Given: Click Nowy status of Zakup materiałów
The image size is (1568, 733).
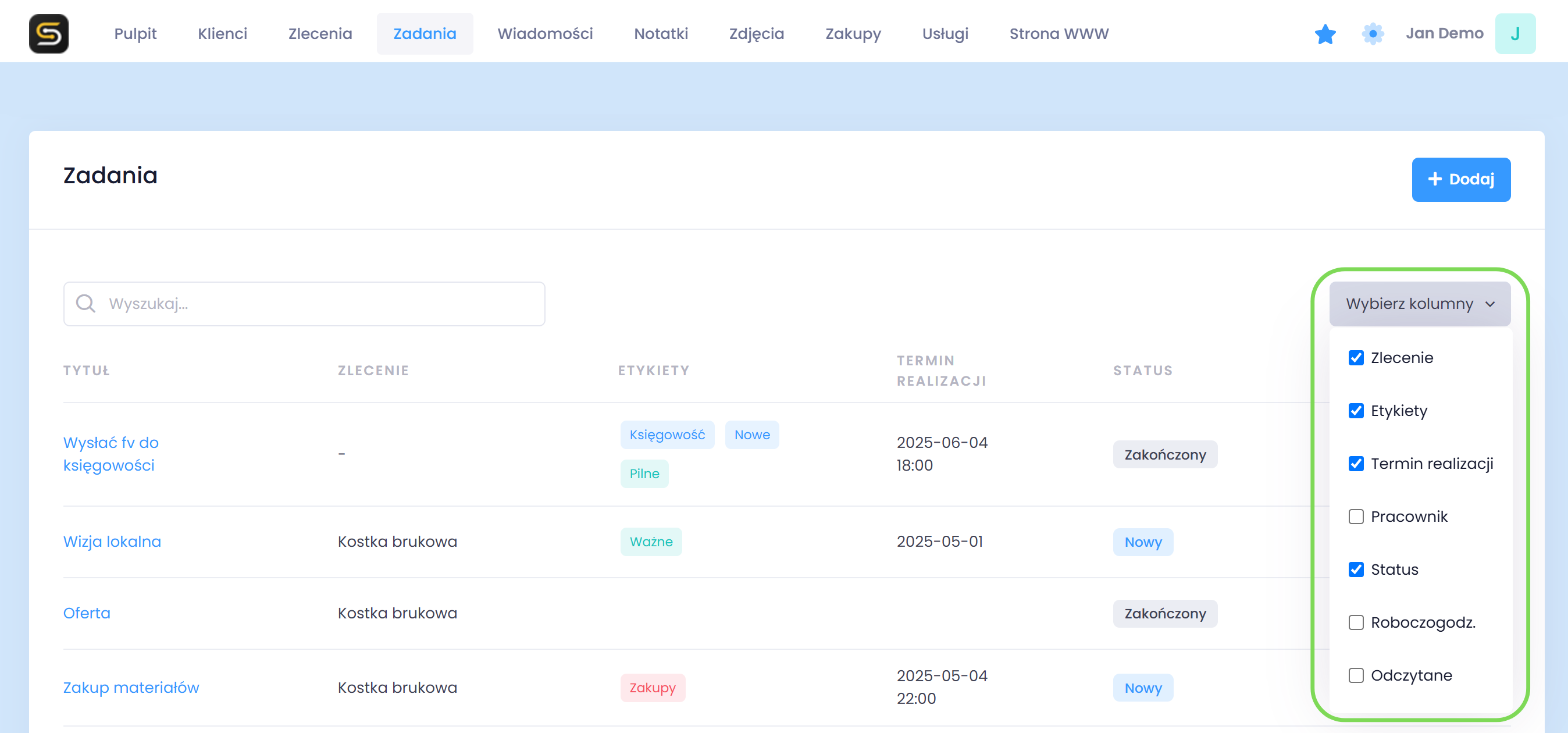Looking at the screenshot, I should tap(1143, 688).
